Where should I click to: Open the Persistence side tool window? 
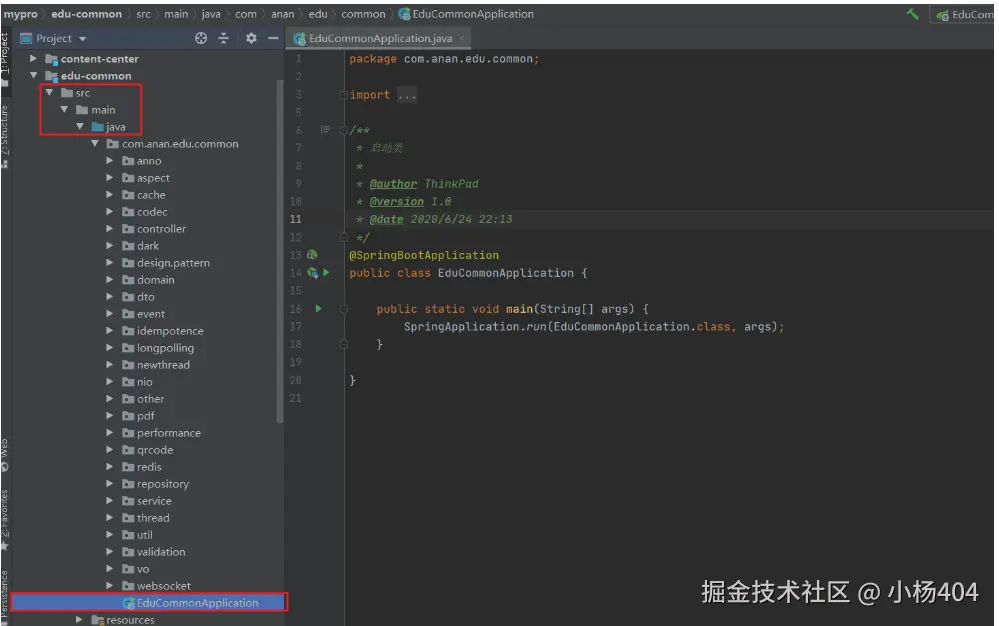(5, 595)
